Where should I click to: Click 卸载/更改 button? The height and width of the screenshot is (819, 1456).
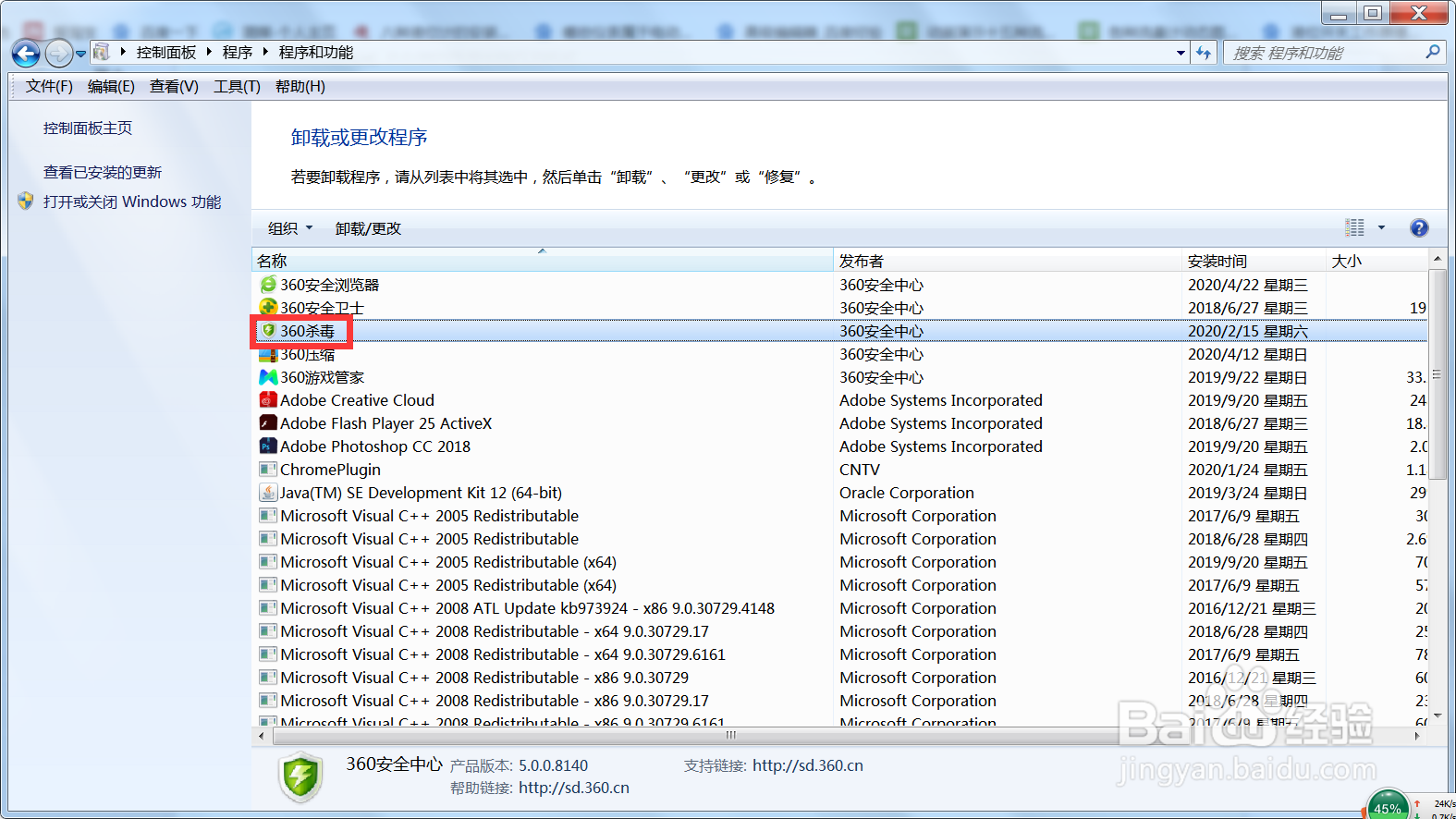[368, 228]
